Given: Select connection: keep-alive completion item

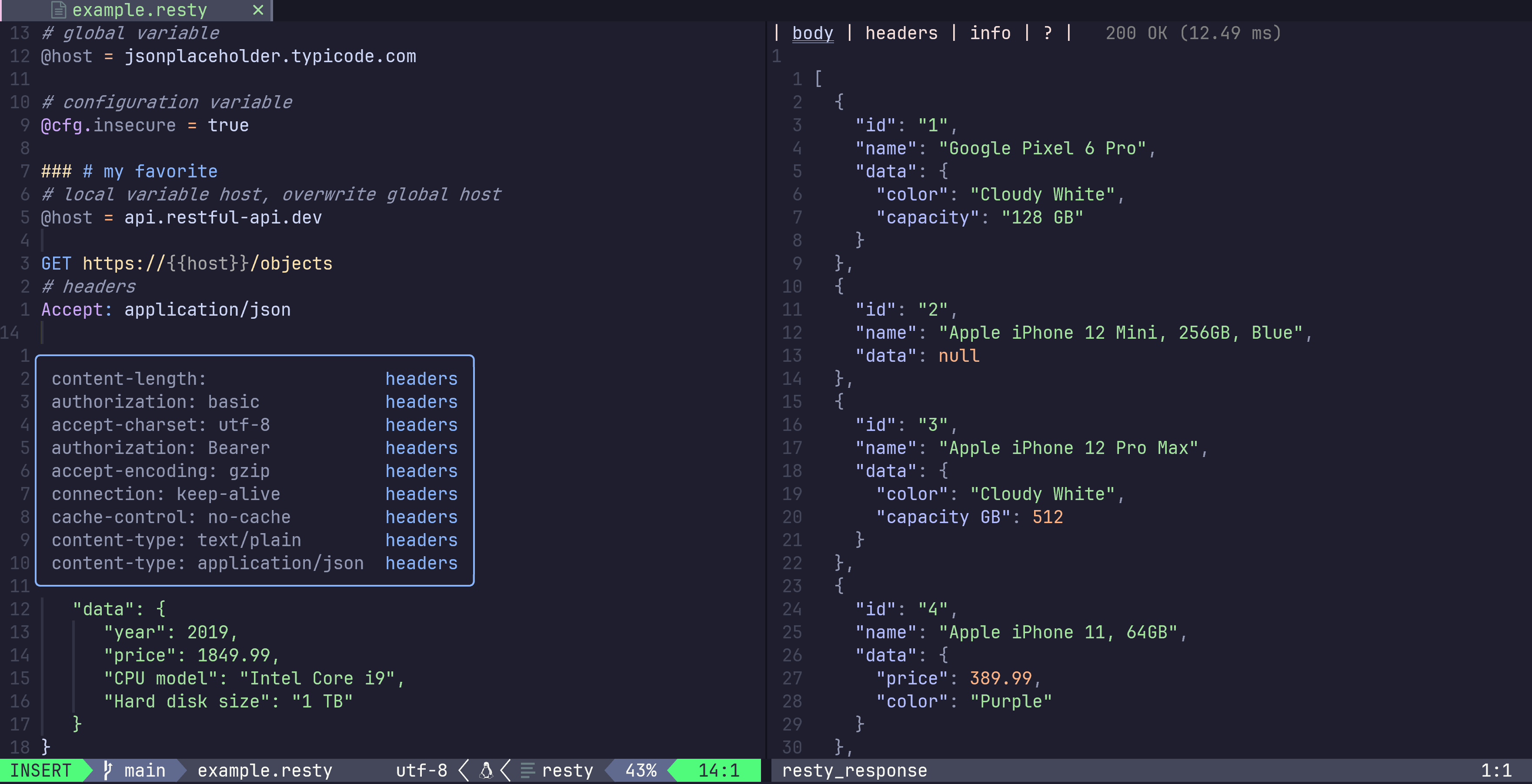Looking at the screenshot, I should click(x=165, y=494).
